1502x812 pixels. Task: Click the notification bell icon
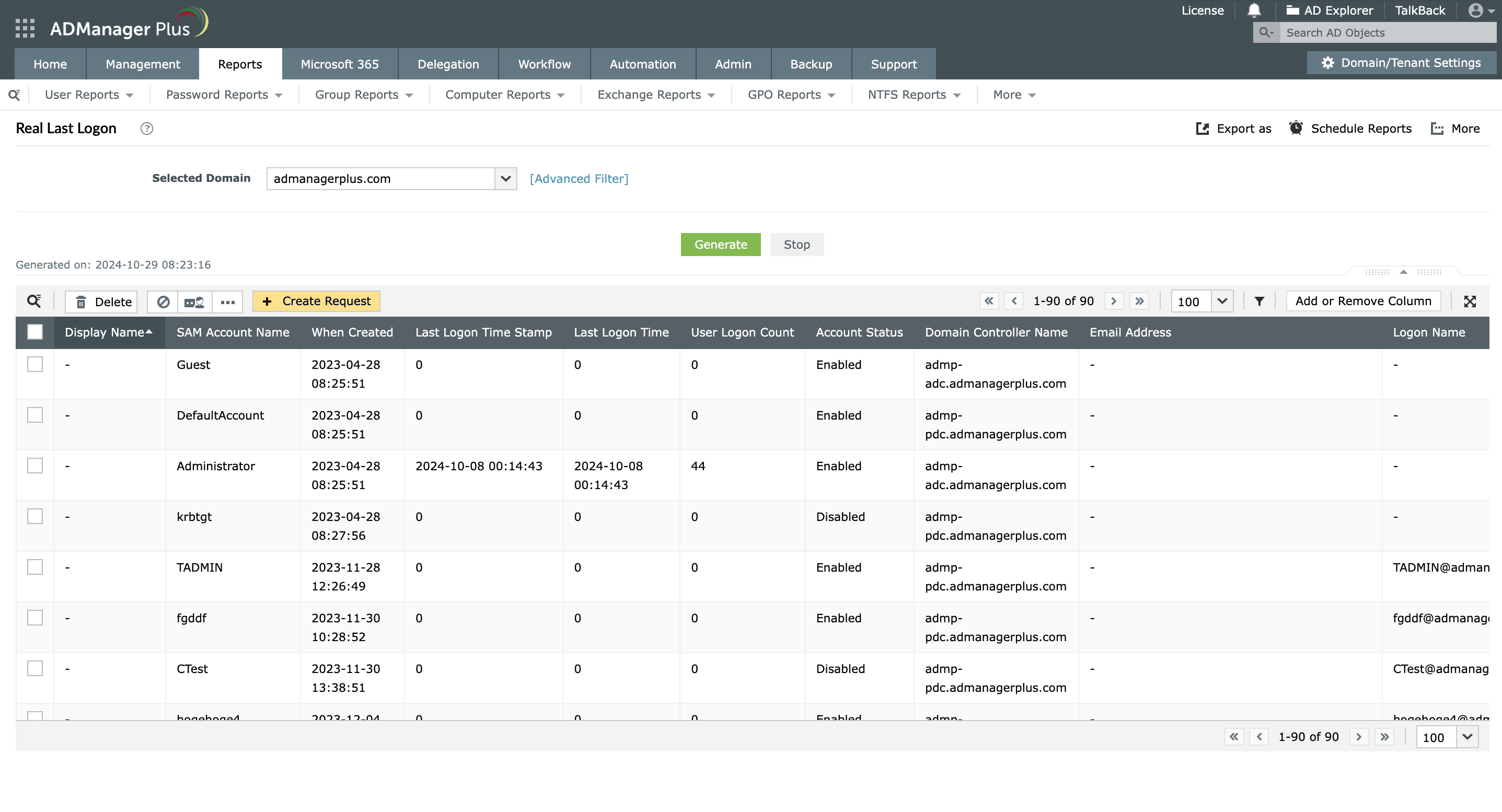tap(1254, 10)
